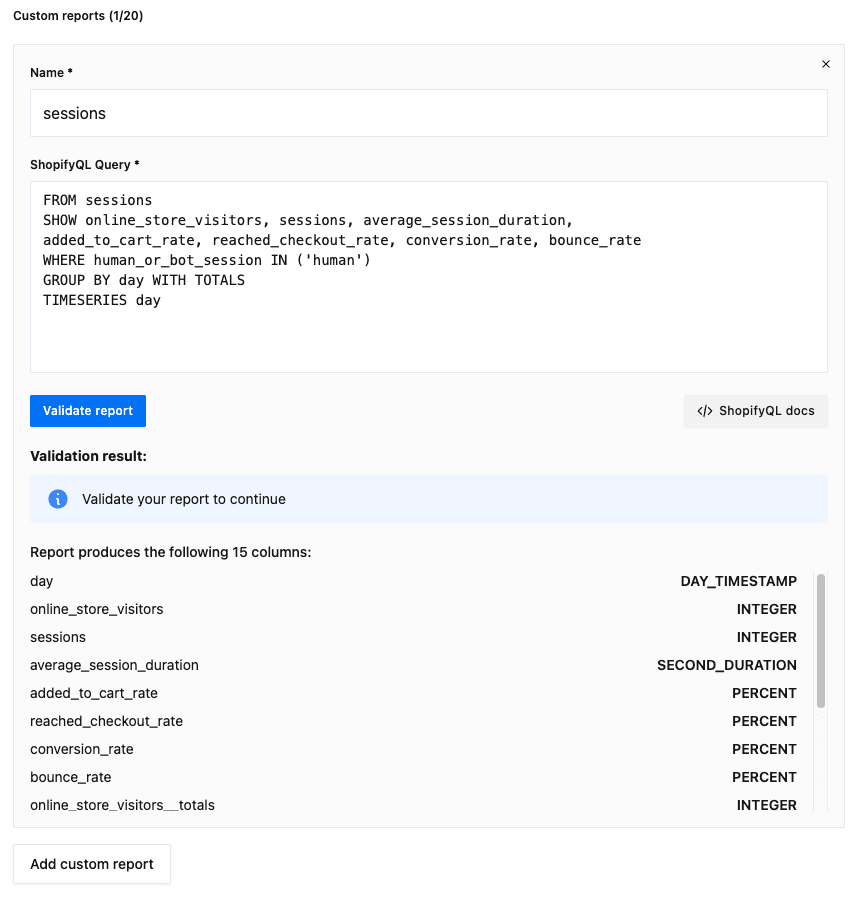Viewport: 854px width, 897px height.
Task: Click the 'Validation result:' heading
Action: point(88,456)
